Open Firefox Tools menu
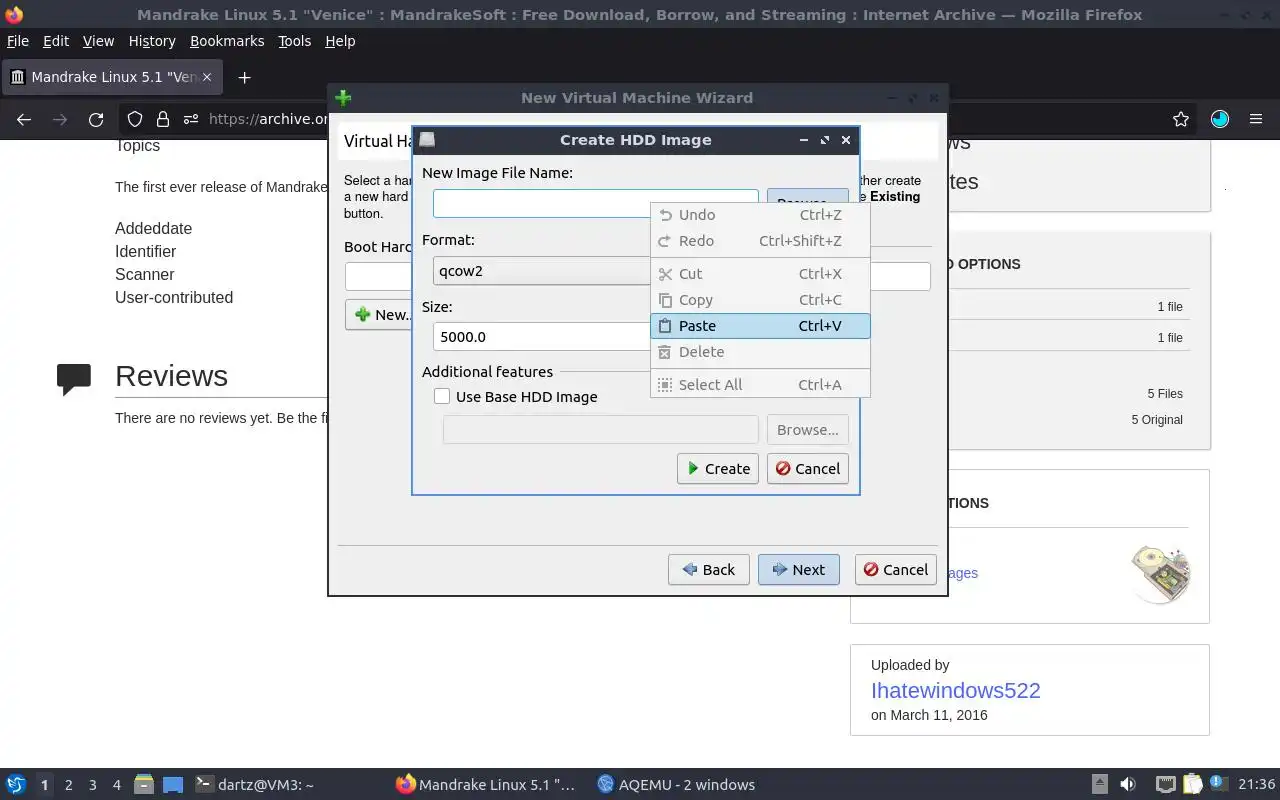Screen dimensions: 1280x800 (295, 41)
